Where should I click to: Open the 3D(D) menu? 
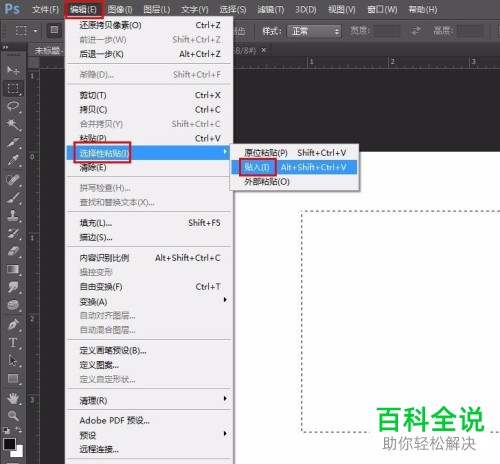click(x=305, y=9)
